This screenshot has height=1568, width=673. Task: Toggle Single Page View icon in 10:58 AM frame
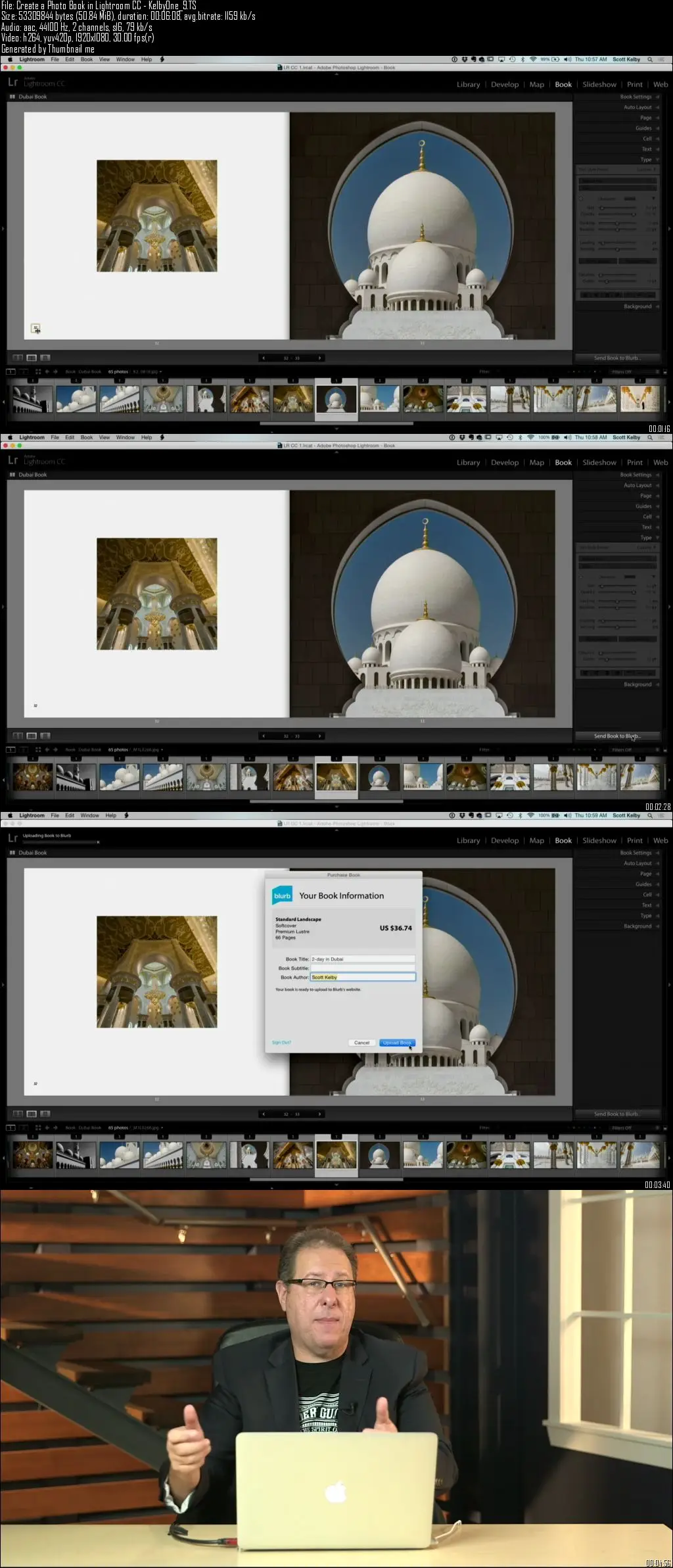click(45, 736)
